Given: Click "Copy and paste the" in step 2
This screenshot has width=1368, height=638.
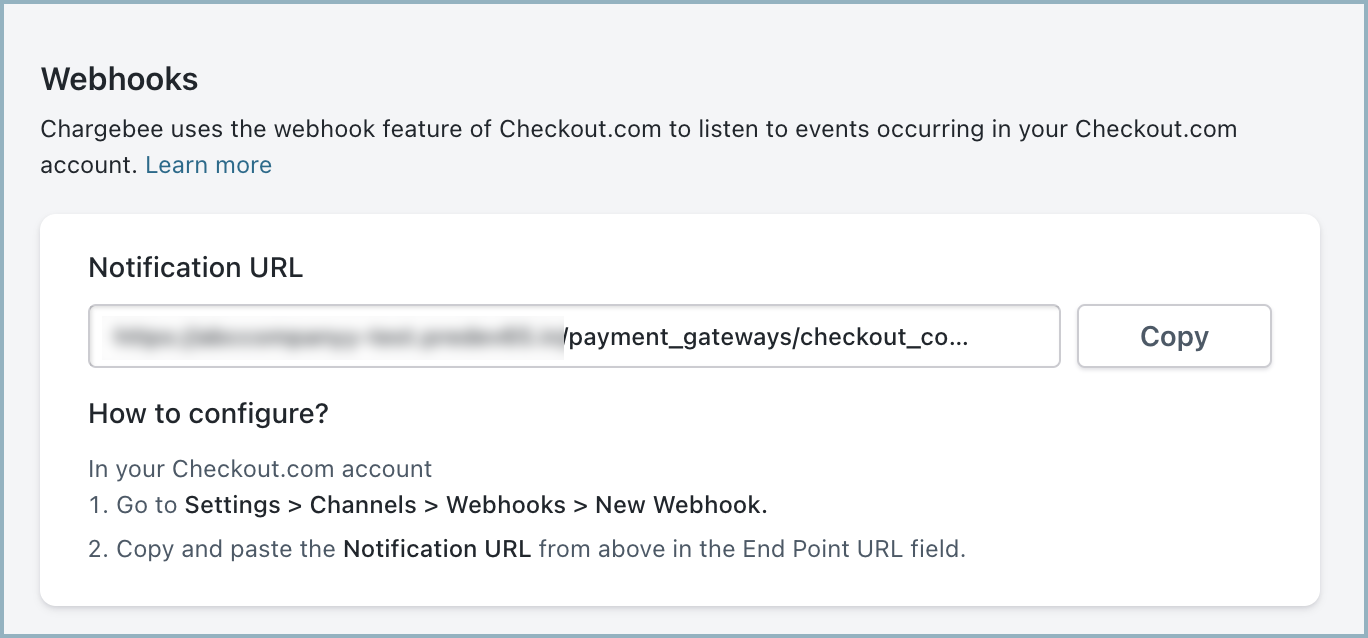Looking at the screenshot, I should pos(227,549).
